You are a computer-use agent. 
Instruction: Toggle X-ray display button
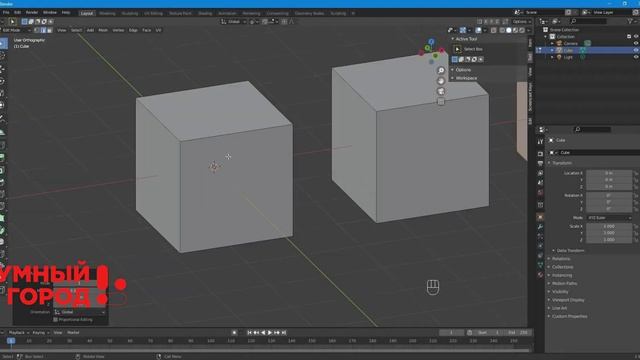coord(493,30)
